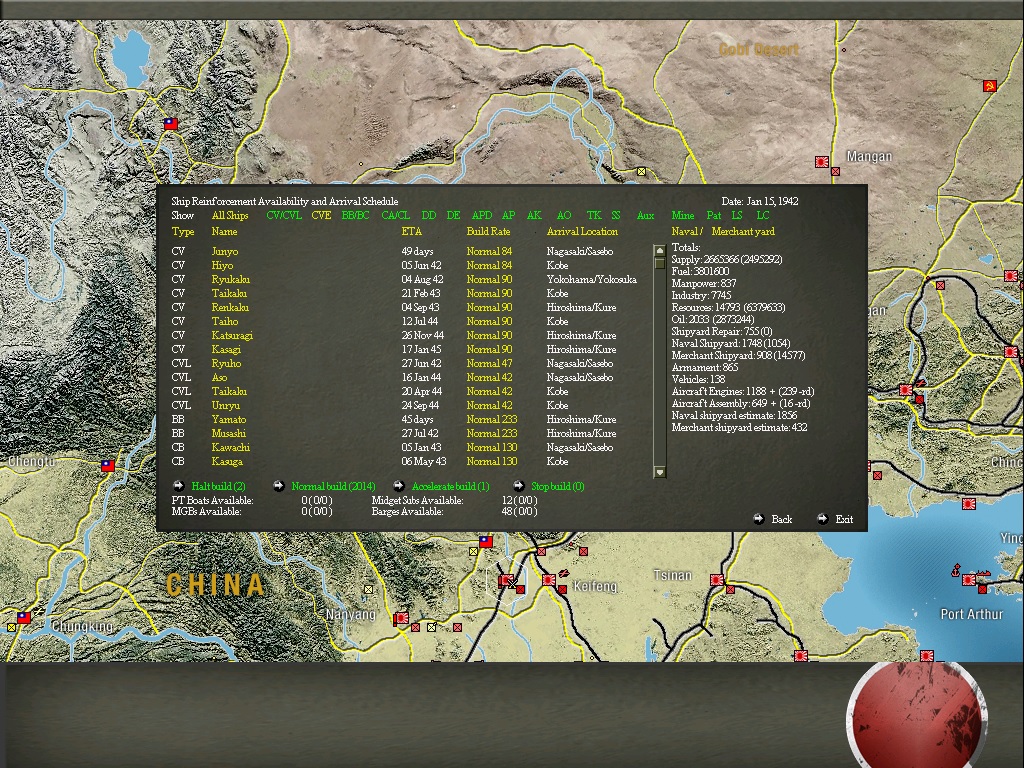The image size is (1024, 768).
Task: Sort list by Build Rate column
Action: coord(488,231)
